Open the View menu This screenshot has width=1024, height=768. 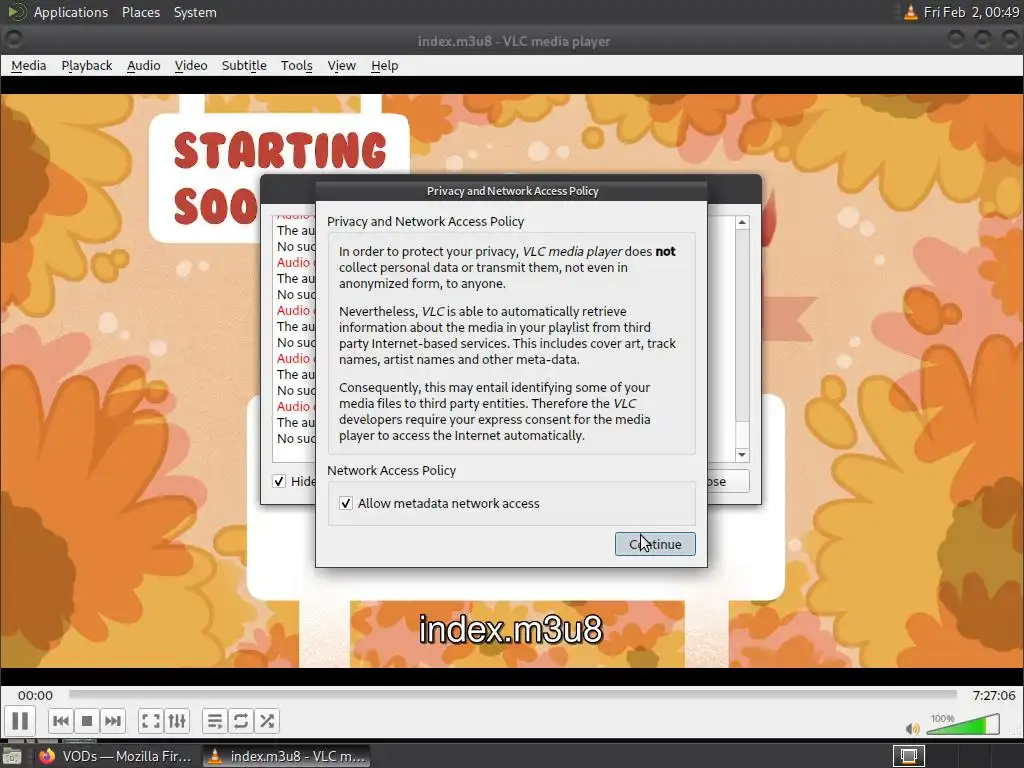coord(342,65)
